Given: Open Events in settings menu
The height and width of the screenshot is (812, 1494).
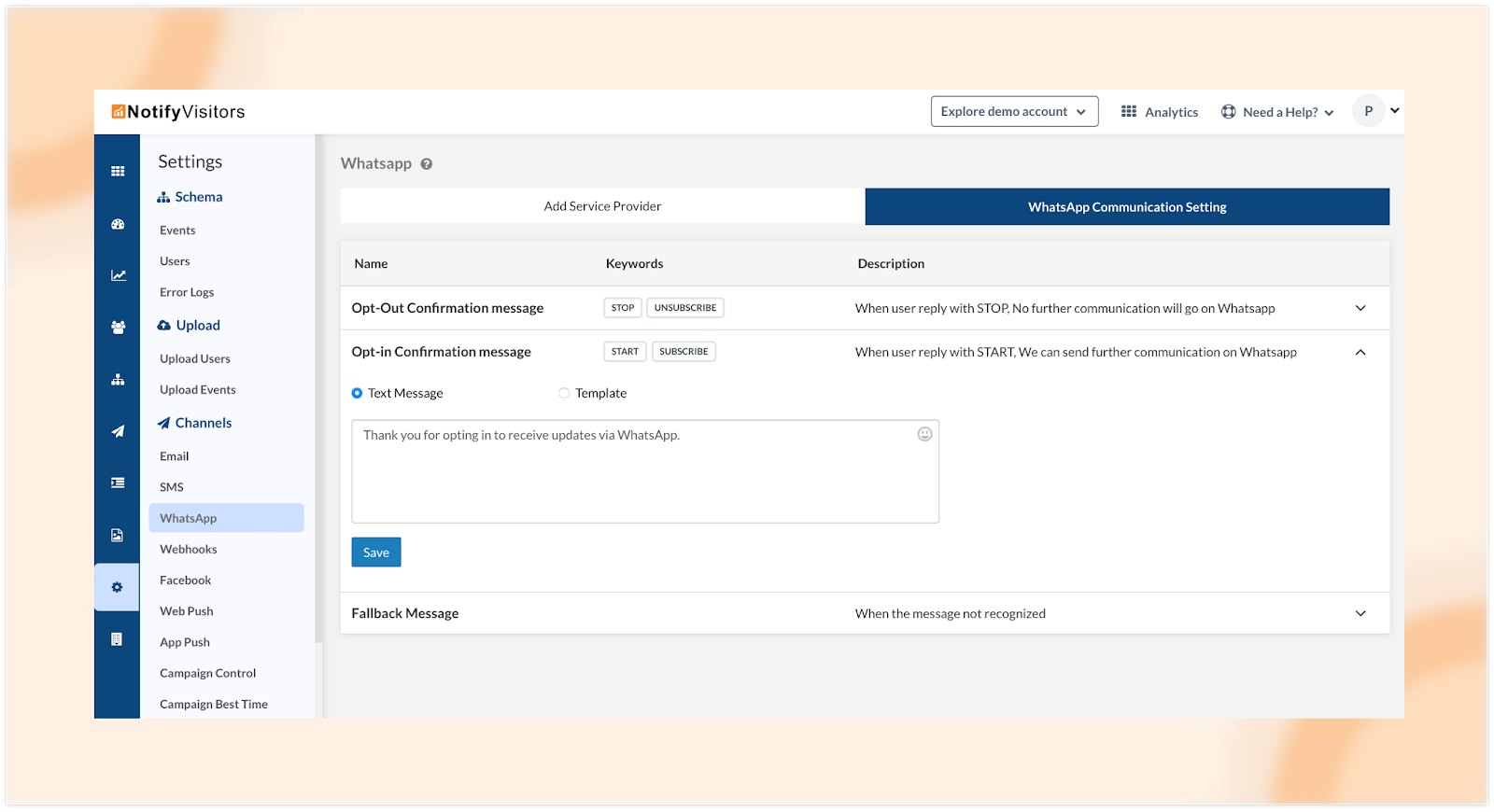Looking at the screenshot, I should click(x=177, y=231).
